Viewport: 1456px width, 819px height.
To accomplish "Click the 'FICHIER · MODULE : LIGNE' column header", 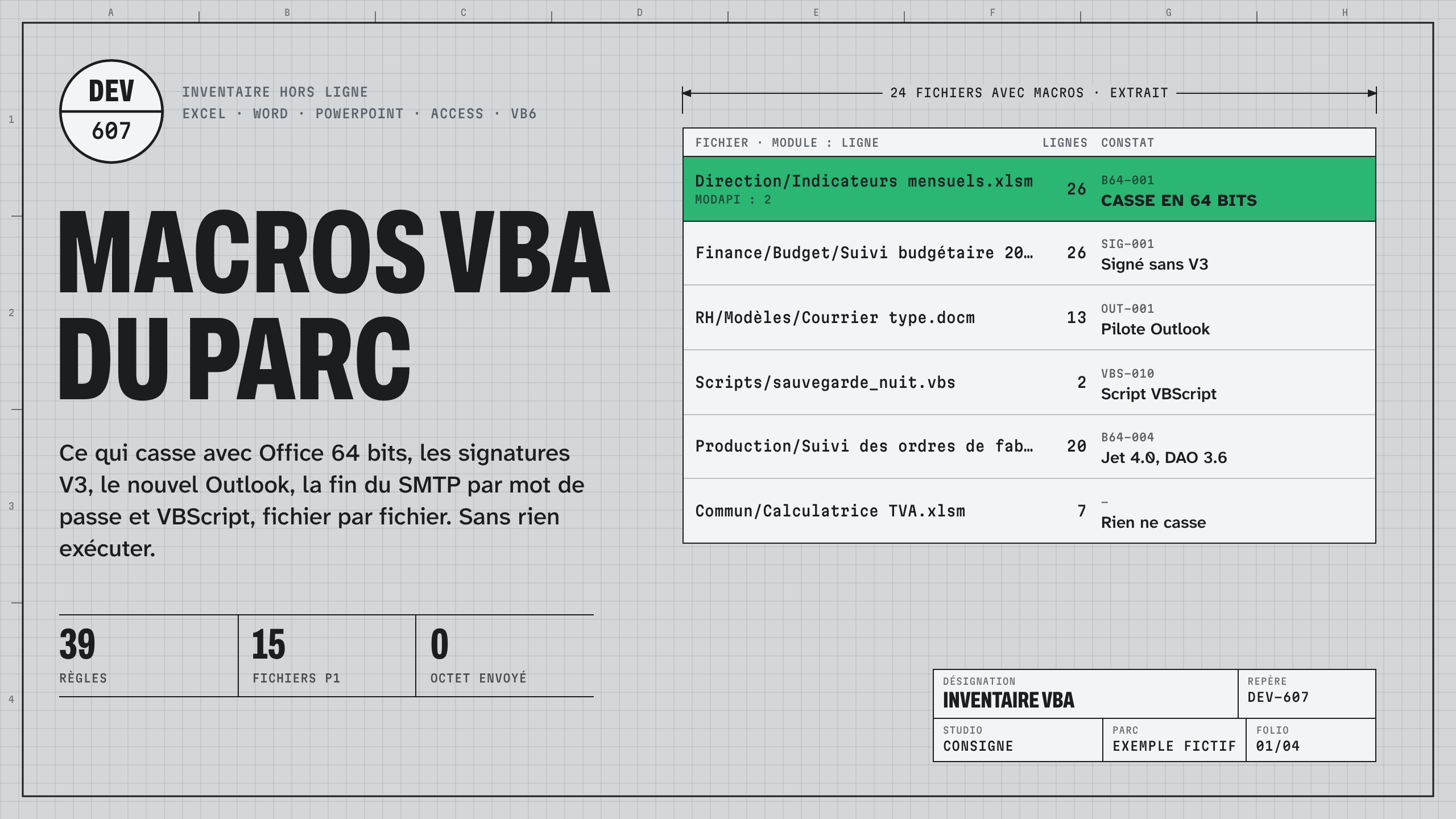I will pyautogui.click(x=787, y=143).
